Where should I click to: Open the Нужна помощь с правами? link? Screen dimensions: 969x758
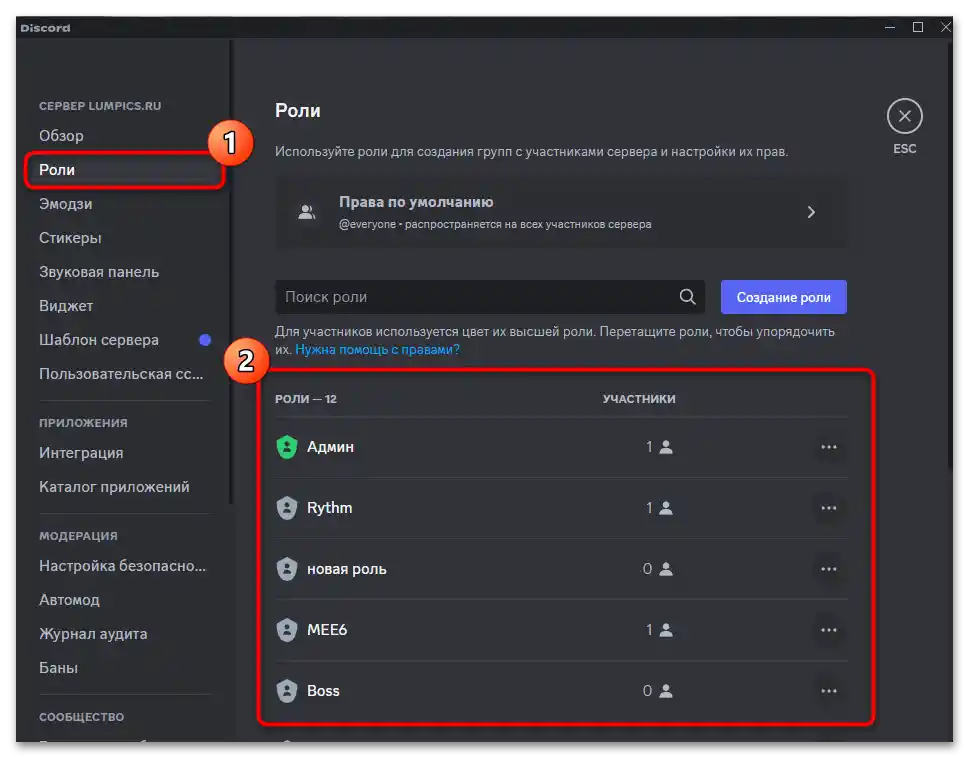tap(378, 350)
